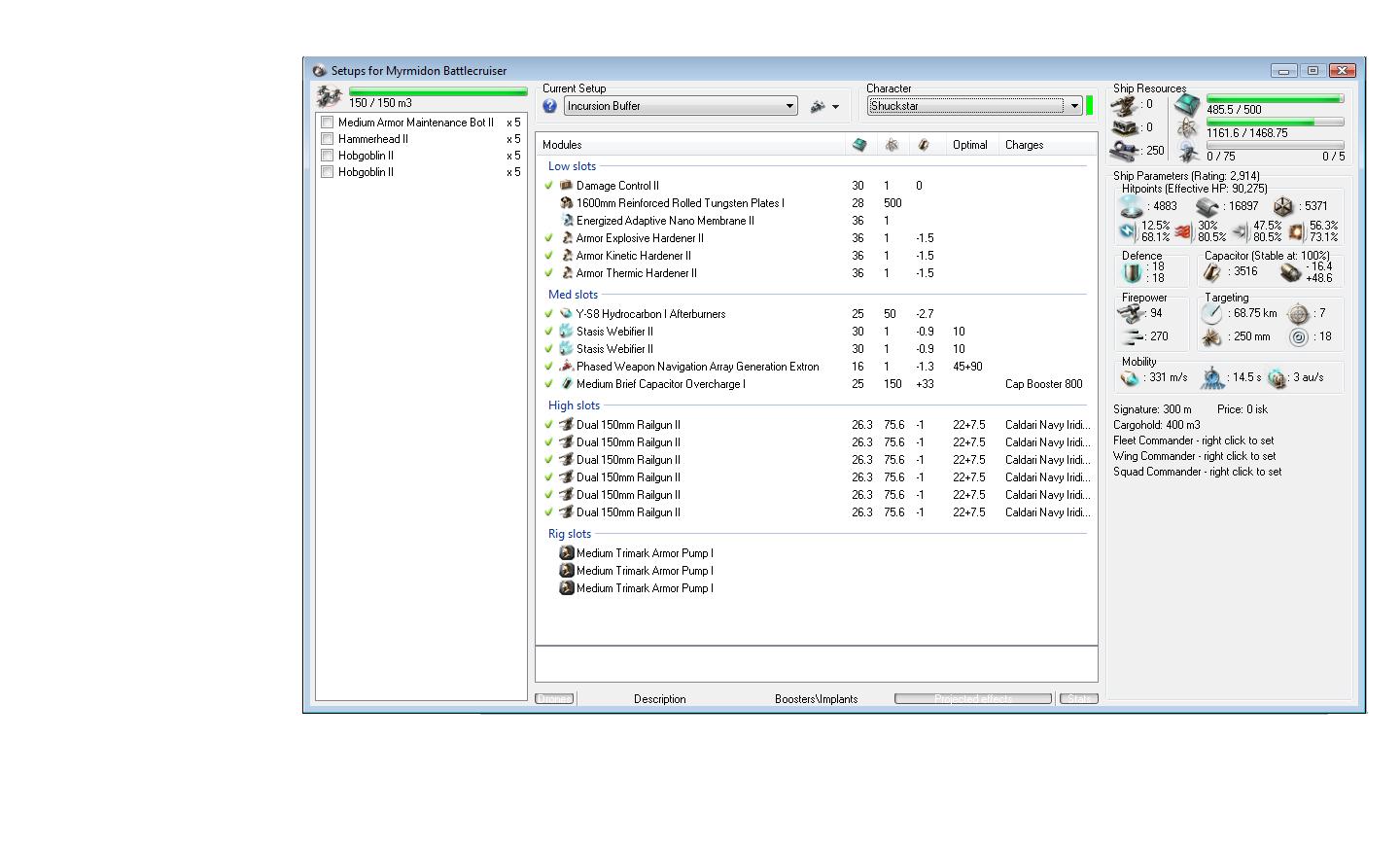Image resolution: width=1400 pixels, height=846 pixels.
Task: Click the max speed icon beside 331 m/s
Action: pyautogui.click(x=1130, y=377)
